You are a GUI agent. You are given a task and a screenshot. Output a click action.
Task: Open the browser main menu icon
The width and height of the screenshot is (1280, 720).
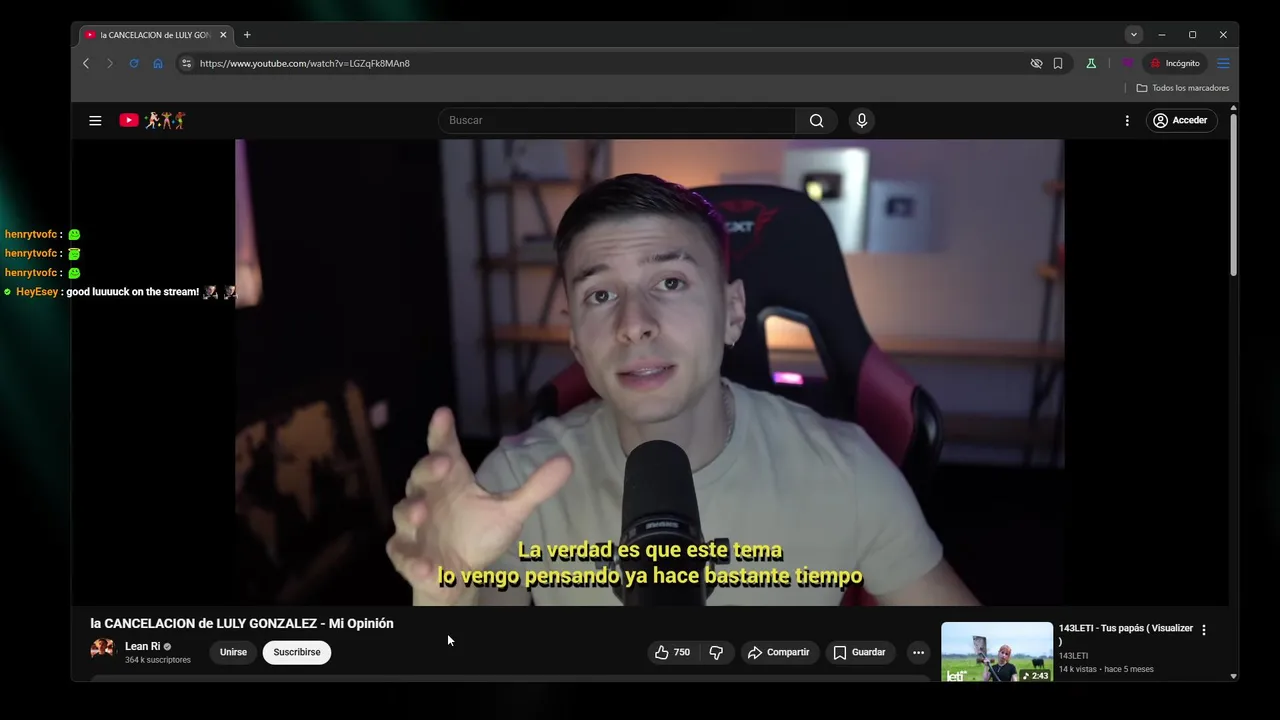pyautogui.click(x=1223, y=63)
